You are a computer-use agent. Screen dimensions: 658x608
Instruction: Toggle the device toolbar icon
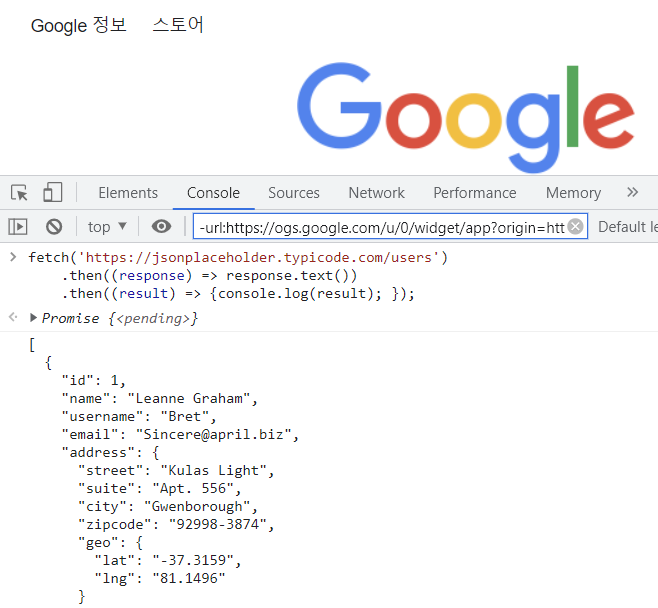[x=53, y=193]
